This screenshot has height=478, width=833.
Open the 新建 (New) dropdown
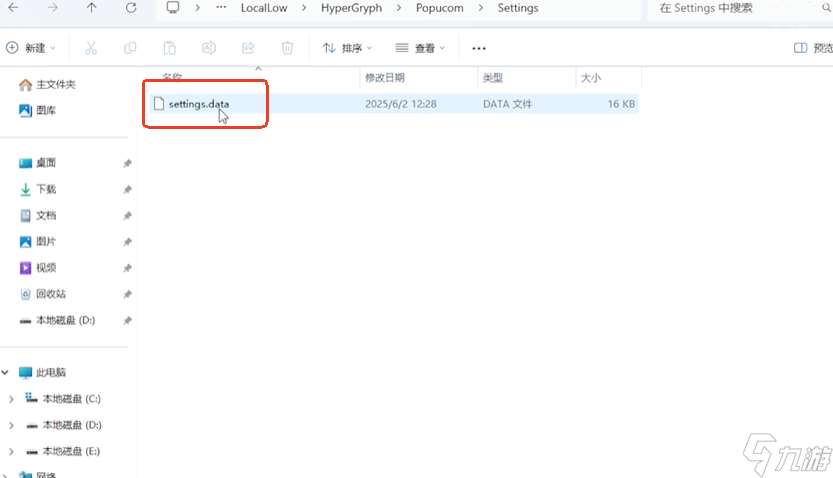click(x=31, y=48)
